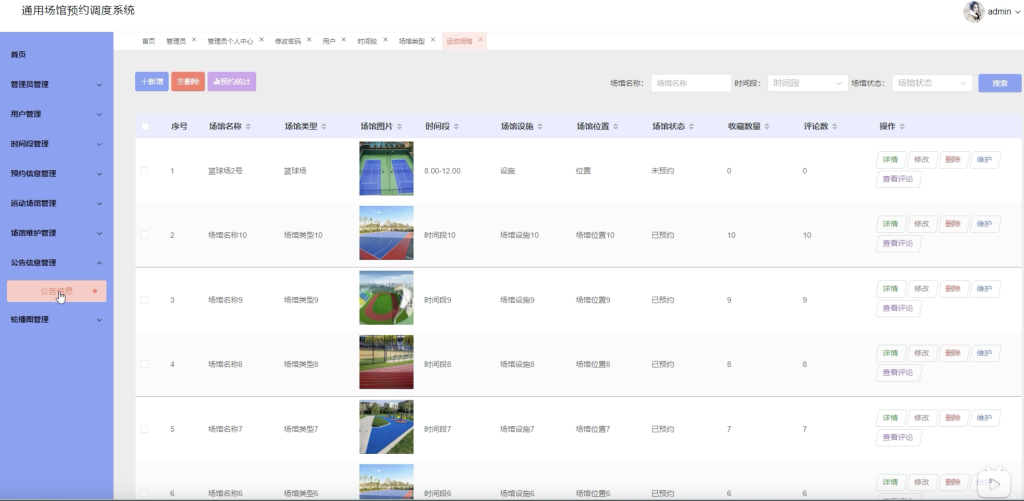Screen dimensions: 1024x501
Task: Click the red 删除 batch button
Action: (x=188, y=82)
